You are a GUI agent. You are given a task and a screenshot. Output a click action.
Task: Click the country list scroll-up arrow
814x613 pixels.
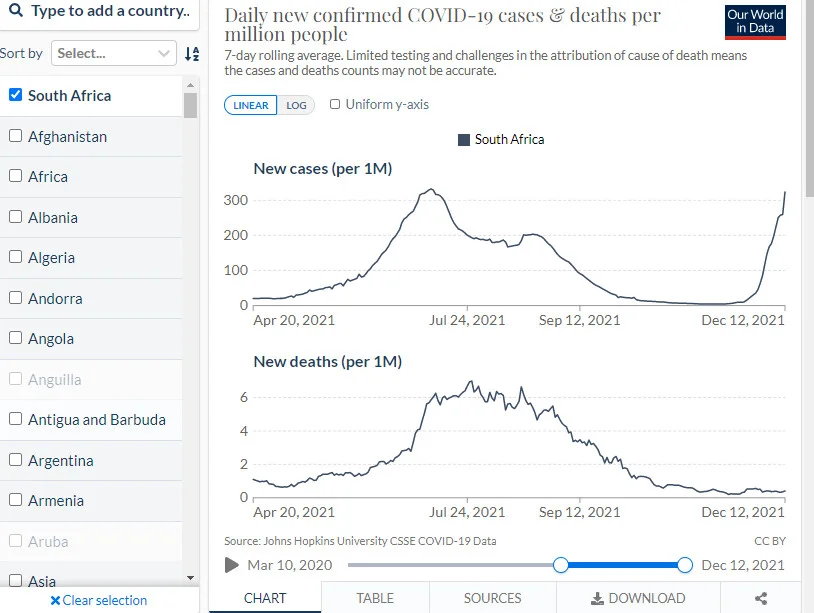click(x=191, y=85)
